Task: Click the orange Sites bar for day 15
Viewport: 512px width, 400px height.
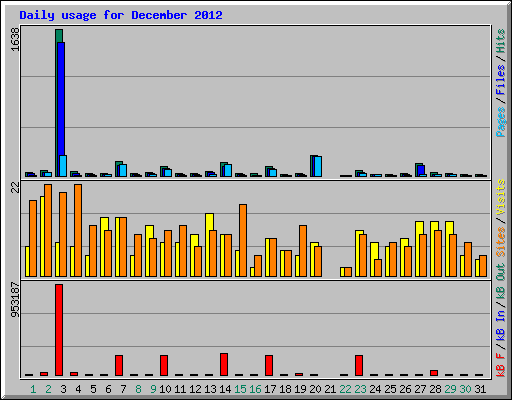Action: click(x=243, y=240)
